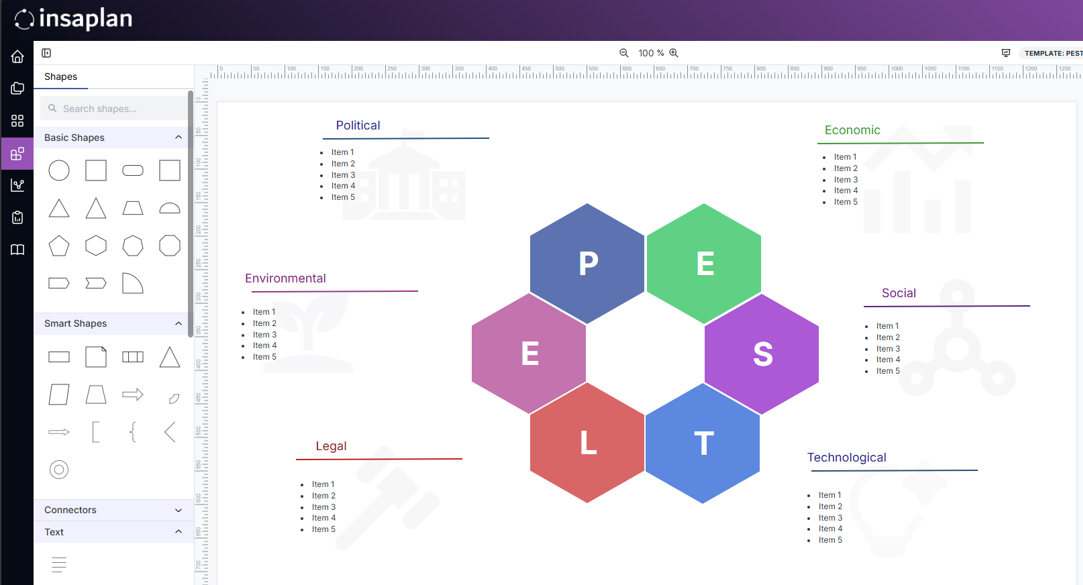The width and height of the screenshot is (1083, 585).
Task: Click the Political heading
Action: click(358, 125)
